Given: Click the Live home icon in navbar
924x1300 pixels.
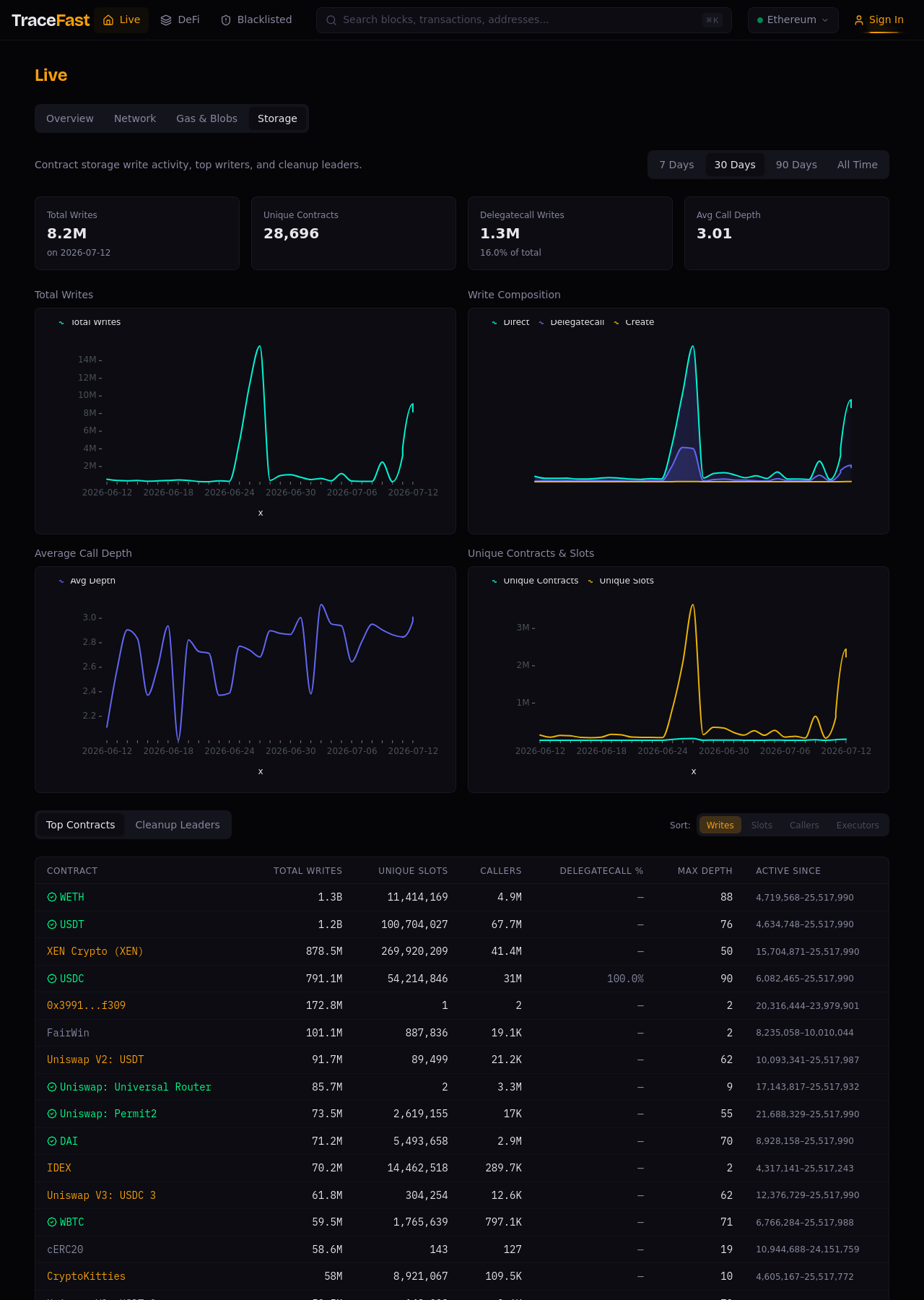Looking at the screenshot, I should (108, 20).
